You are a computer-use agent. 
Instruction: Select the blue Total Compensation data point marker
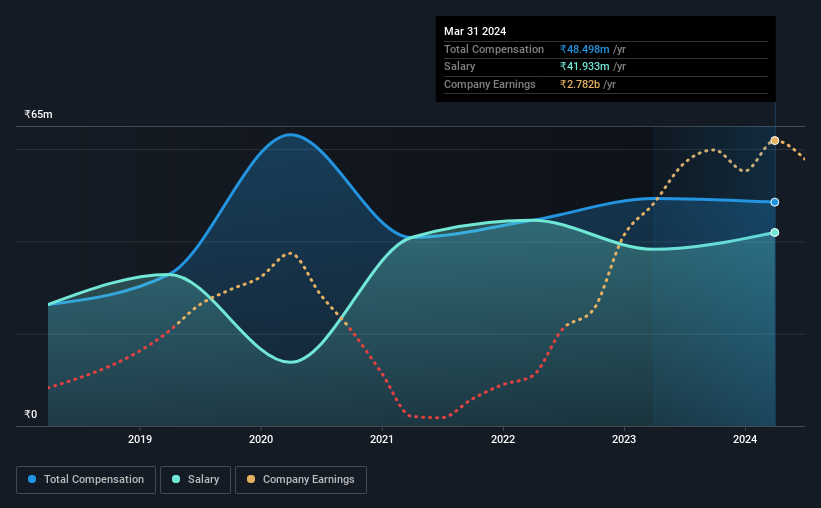(x=775, y=202)
